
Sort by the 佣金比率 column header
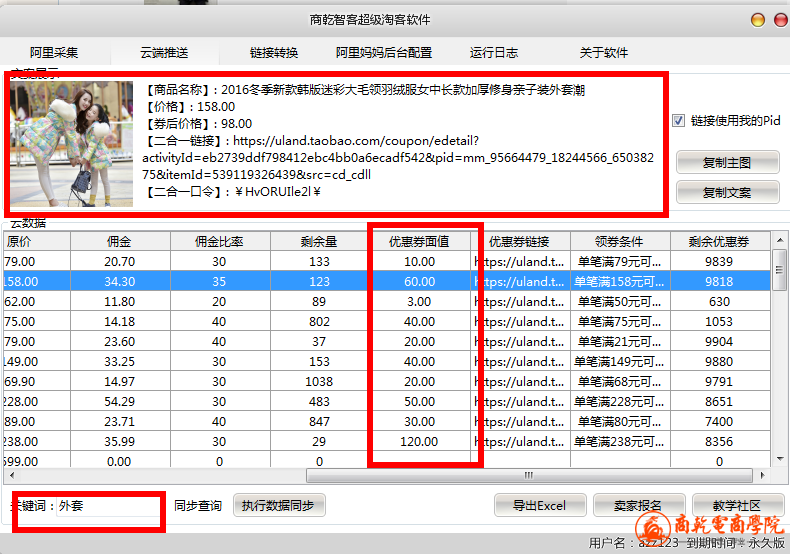tap(220, 241)
